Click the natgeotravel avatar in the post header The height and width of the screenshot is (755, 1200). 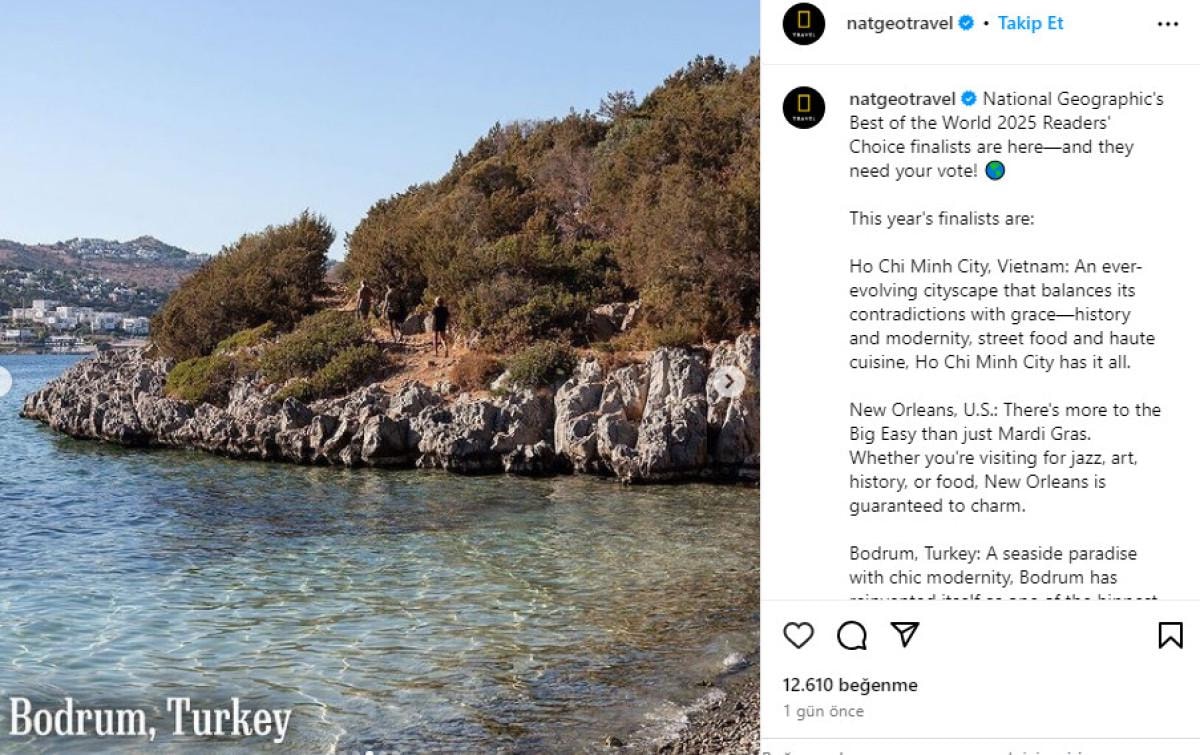coord(804,24)
